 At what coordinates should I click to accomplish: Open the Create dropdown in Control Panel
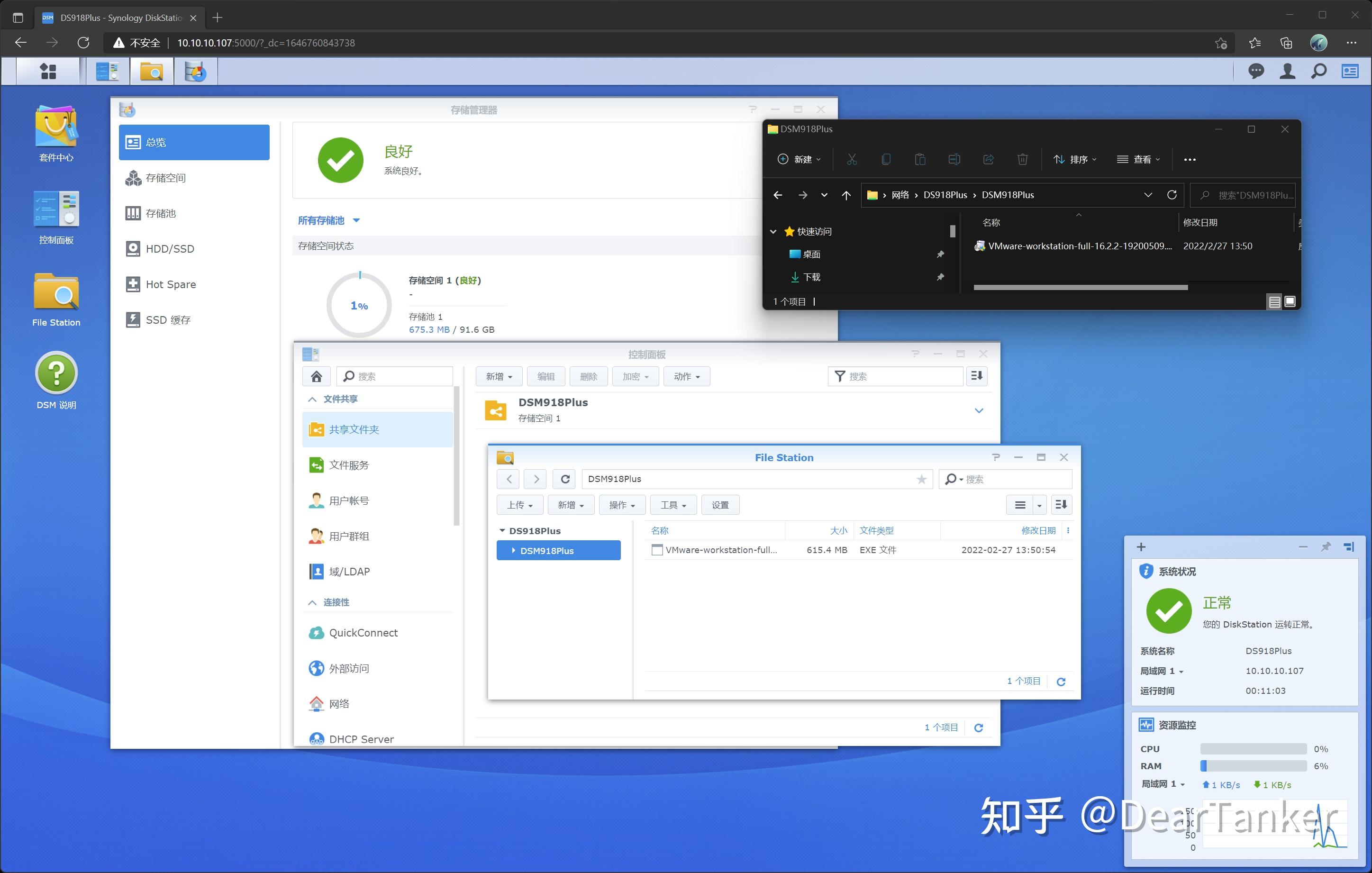[x=499, y=376]
